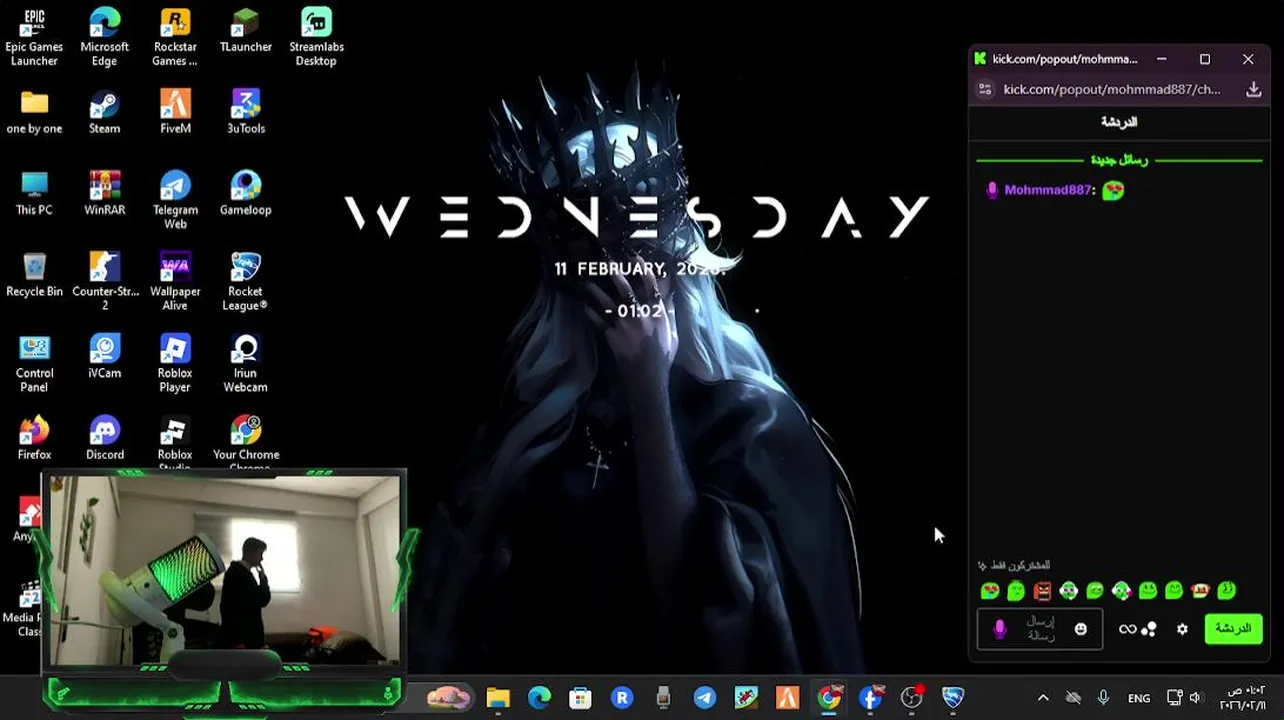
Task: Click the emote in Mohmmad887's chat message
Action: [x=1113, y=190]
